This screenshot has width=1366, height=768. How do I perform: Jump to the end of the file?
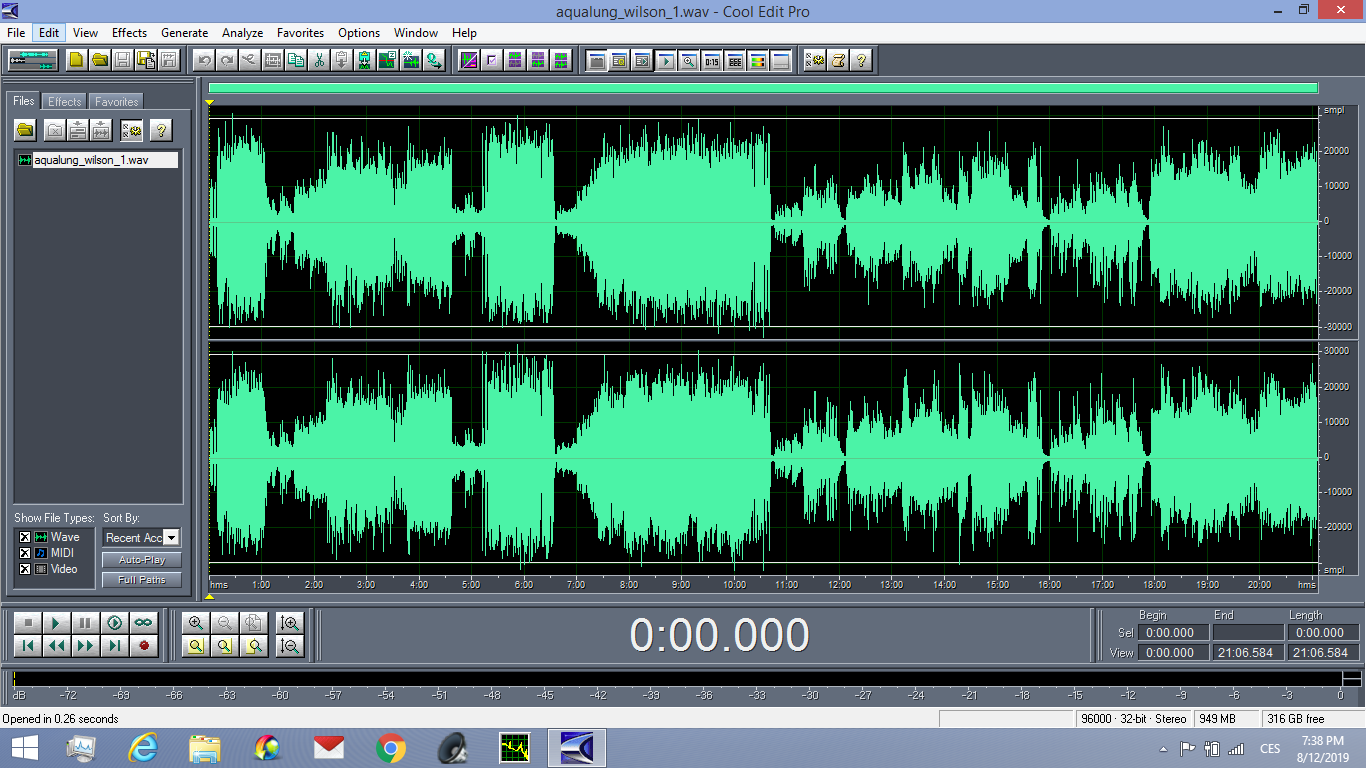pos(115,646)
